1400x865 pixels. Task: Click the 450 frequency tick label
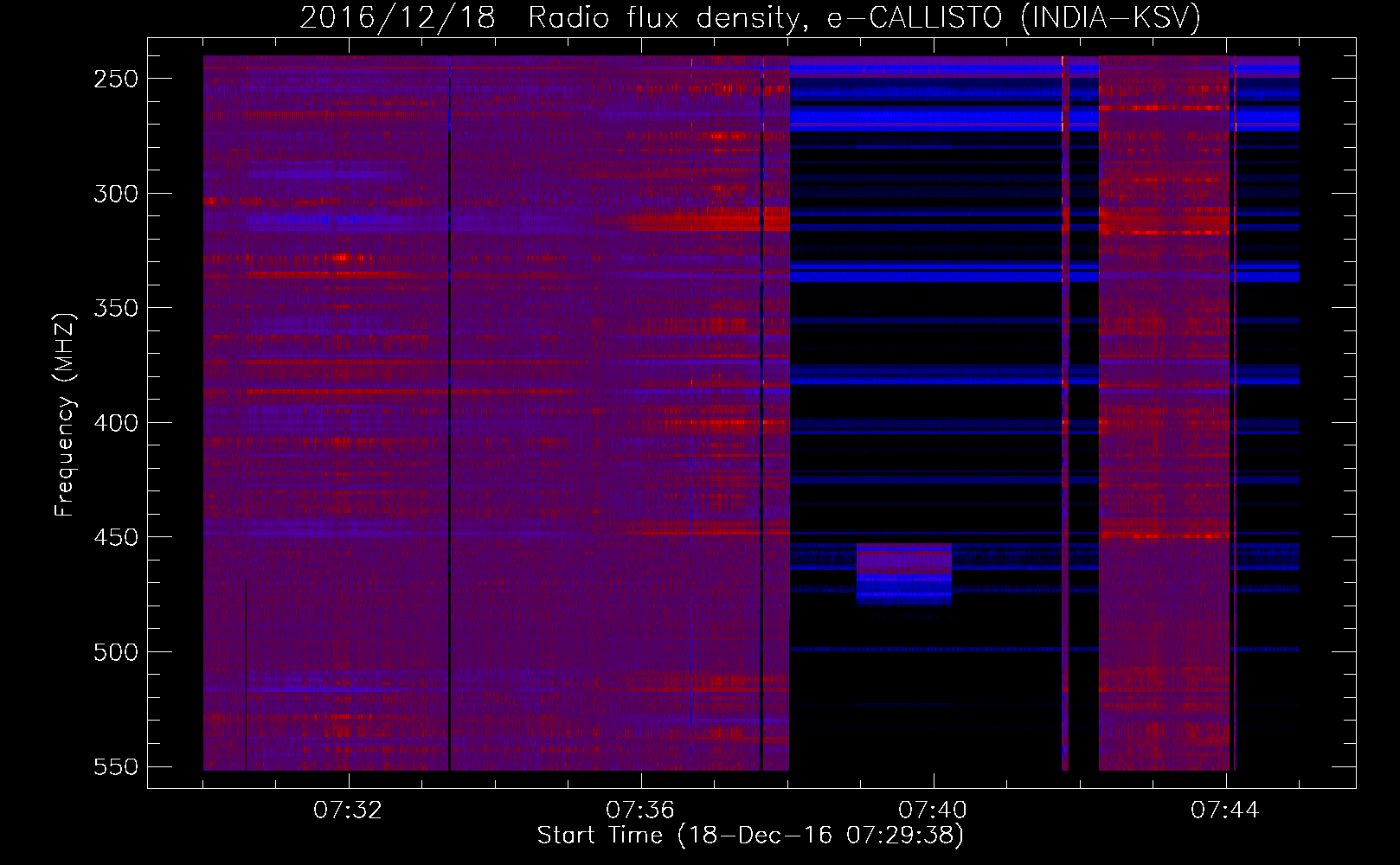click(116, 537)
